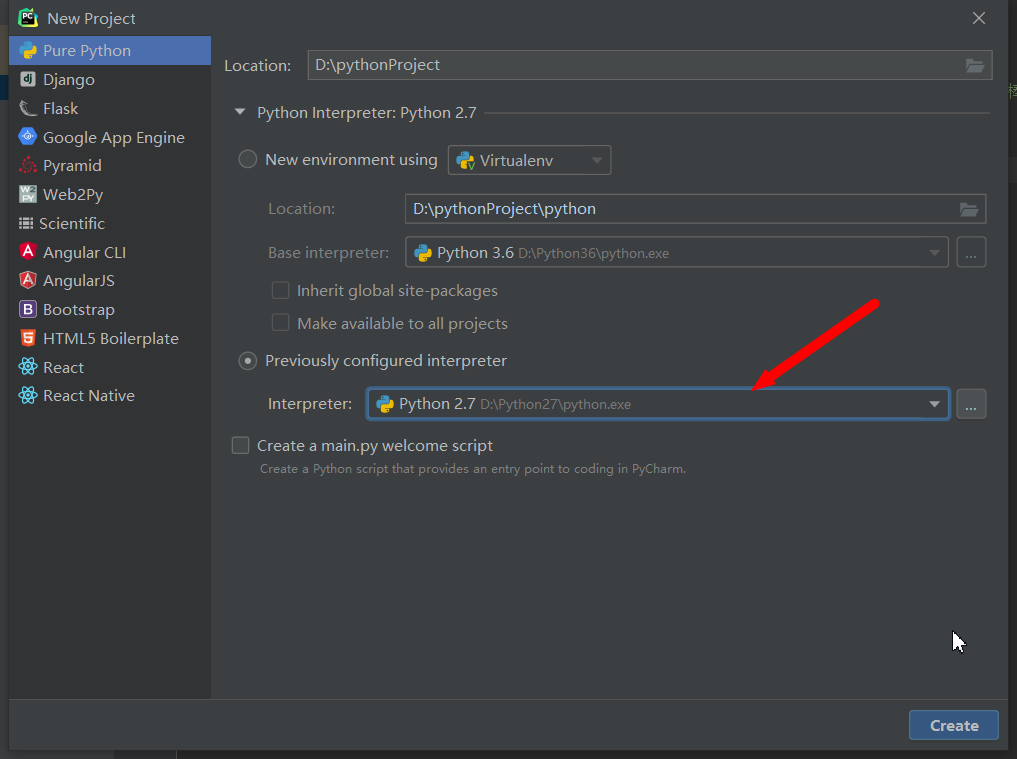Click the virtualenv Location path field
The image size is (1017, 759).
click(x=695, y=209)
